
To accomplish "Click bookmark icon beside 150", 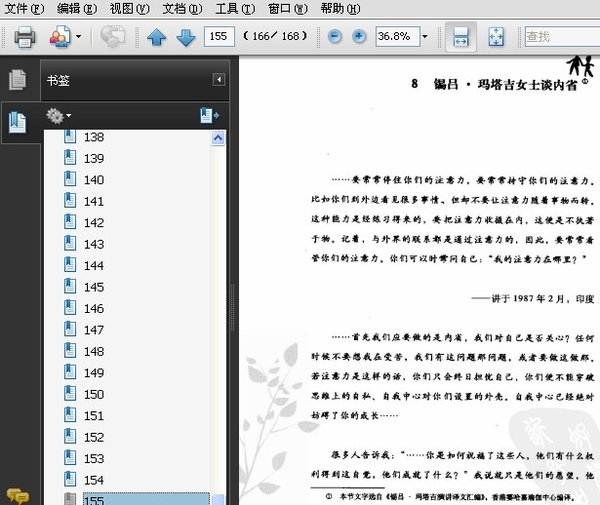I will 70,393.
